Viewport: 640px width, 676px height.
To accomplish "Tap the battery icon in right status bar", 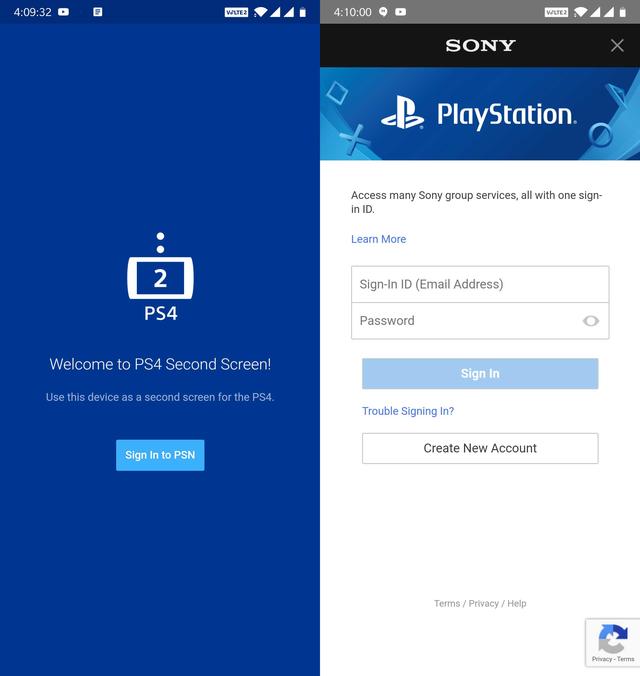I will (623, 12).
